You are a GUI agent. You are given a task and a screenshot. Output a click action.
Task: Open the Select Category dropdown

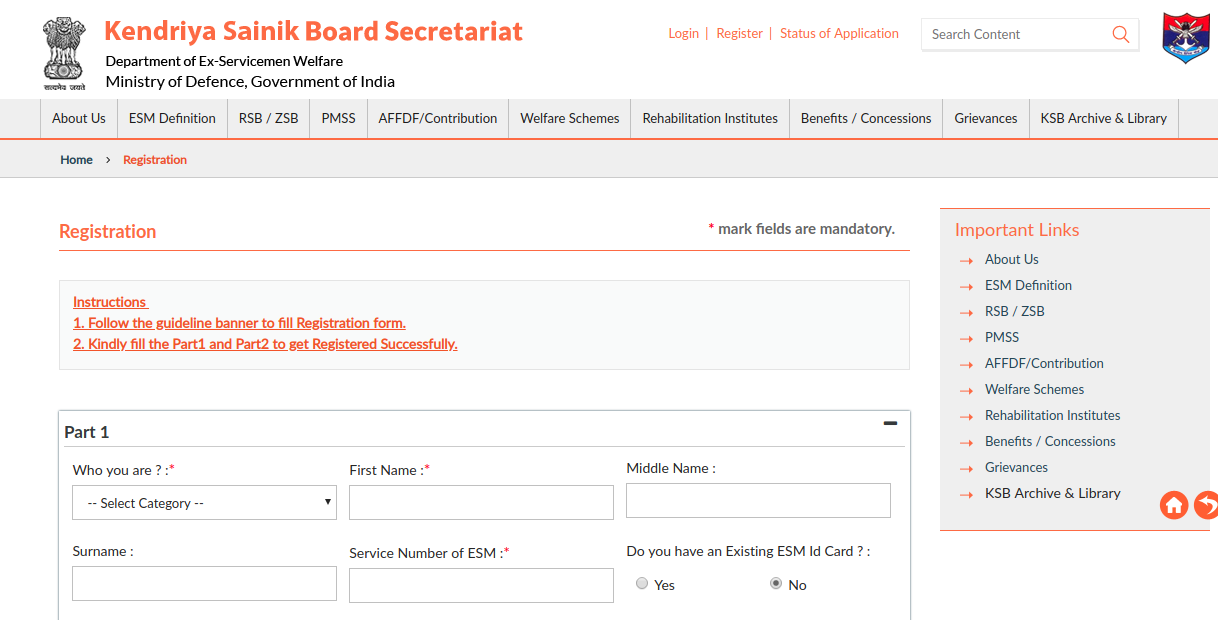point(203,503)
